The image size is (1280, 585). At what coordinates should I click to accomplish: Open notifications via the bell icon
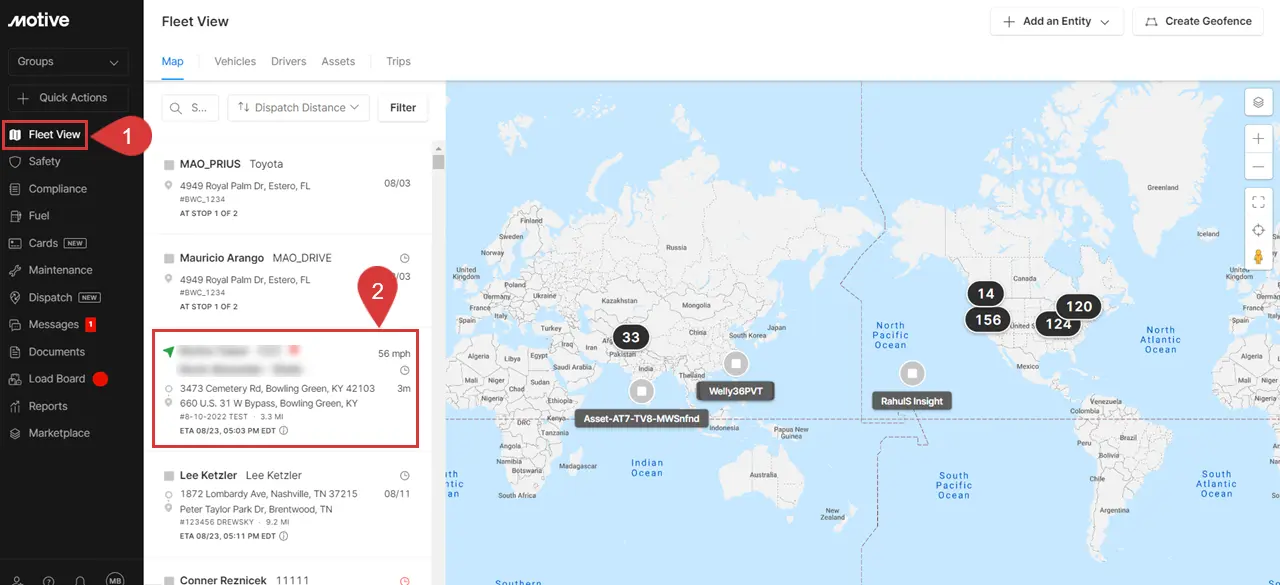pos(80,580)
